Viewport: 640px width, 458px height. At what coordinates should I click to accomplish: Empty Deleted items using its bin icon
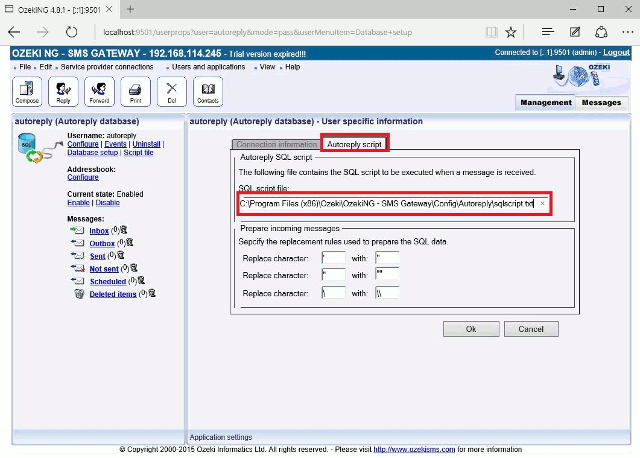pos(152,293)
